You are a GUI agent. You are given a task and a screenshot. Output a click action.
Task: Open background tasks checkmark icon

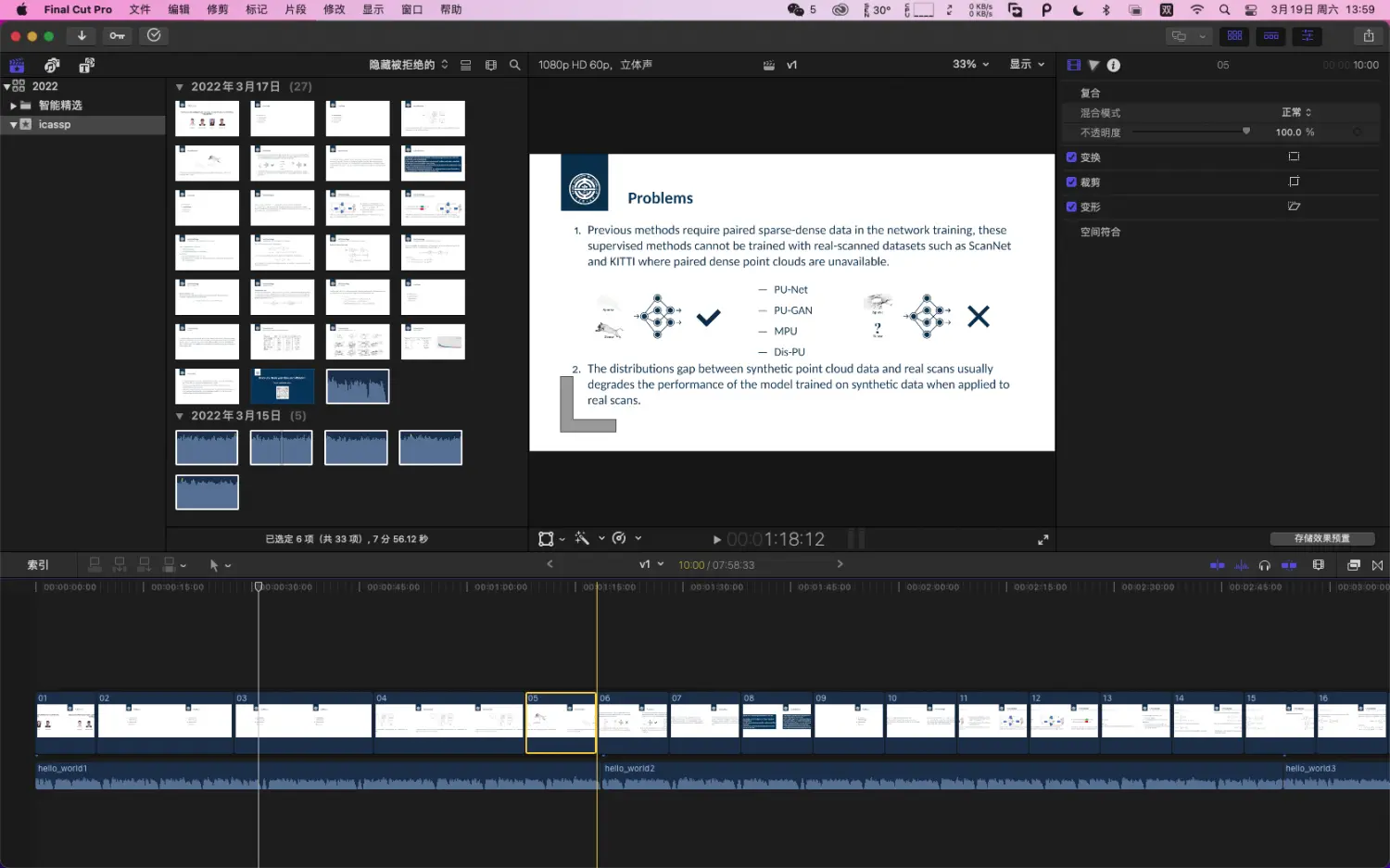tap(154, 35)
